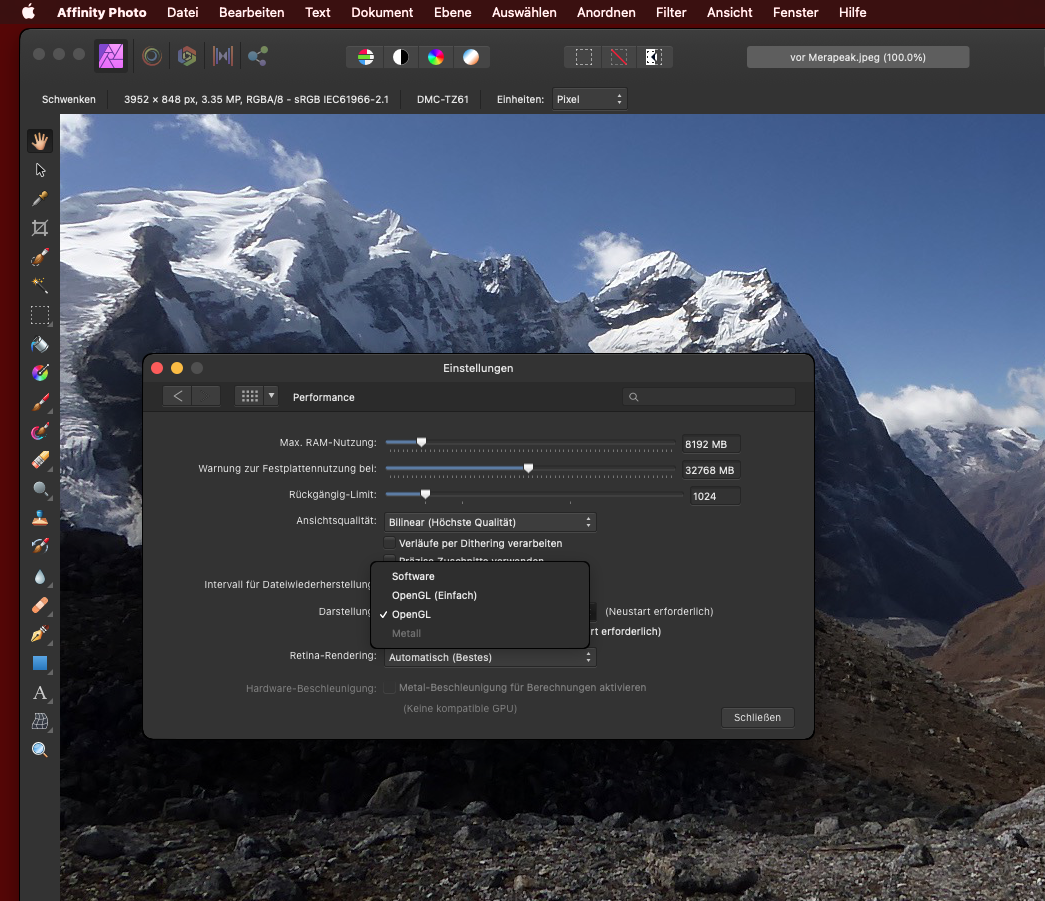The height and width of the screenshot is (901, 1045).
Task: Click Select All marquee toolbar icon
Action: 584,57
